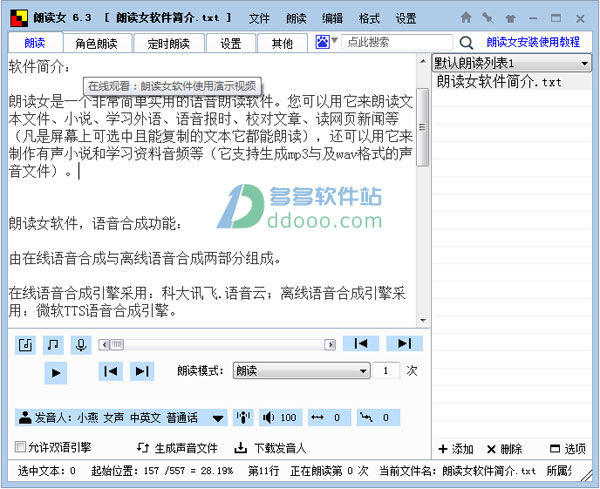Expand the 发音人 speaker dropdown arrow
Image resolution: width=600 pixels, height=489 pixels.
(x=218, y=418)
